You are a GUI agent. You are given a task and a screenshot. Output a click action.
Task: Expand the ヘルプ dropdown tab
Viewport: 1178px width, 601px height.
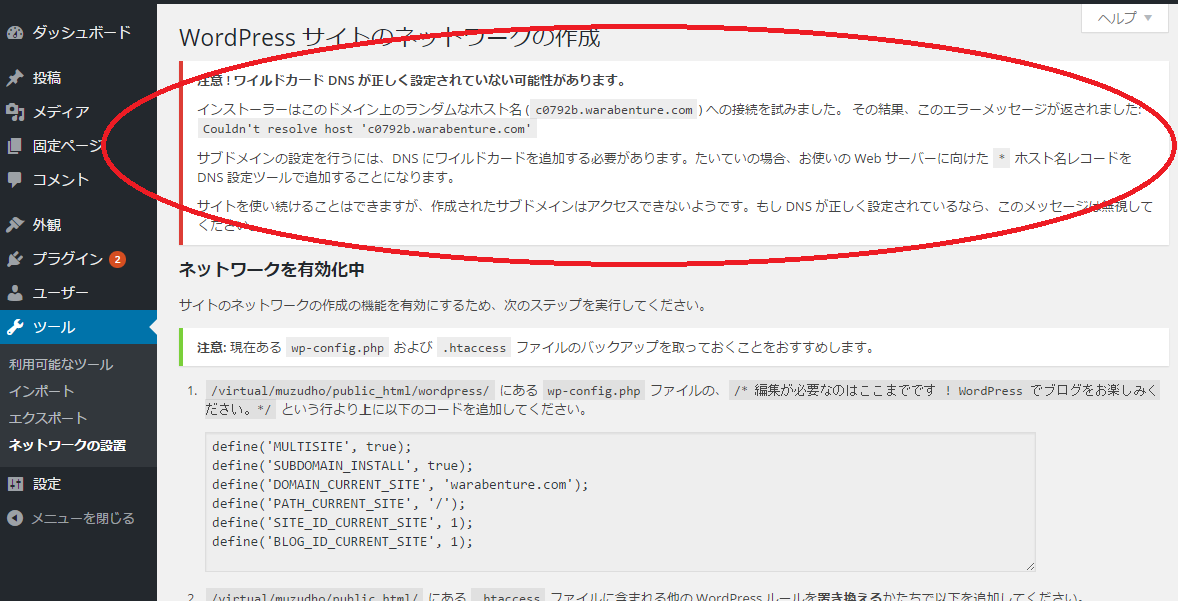1125,18
